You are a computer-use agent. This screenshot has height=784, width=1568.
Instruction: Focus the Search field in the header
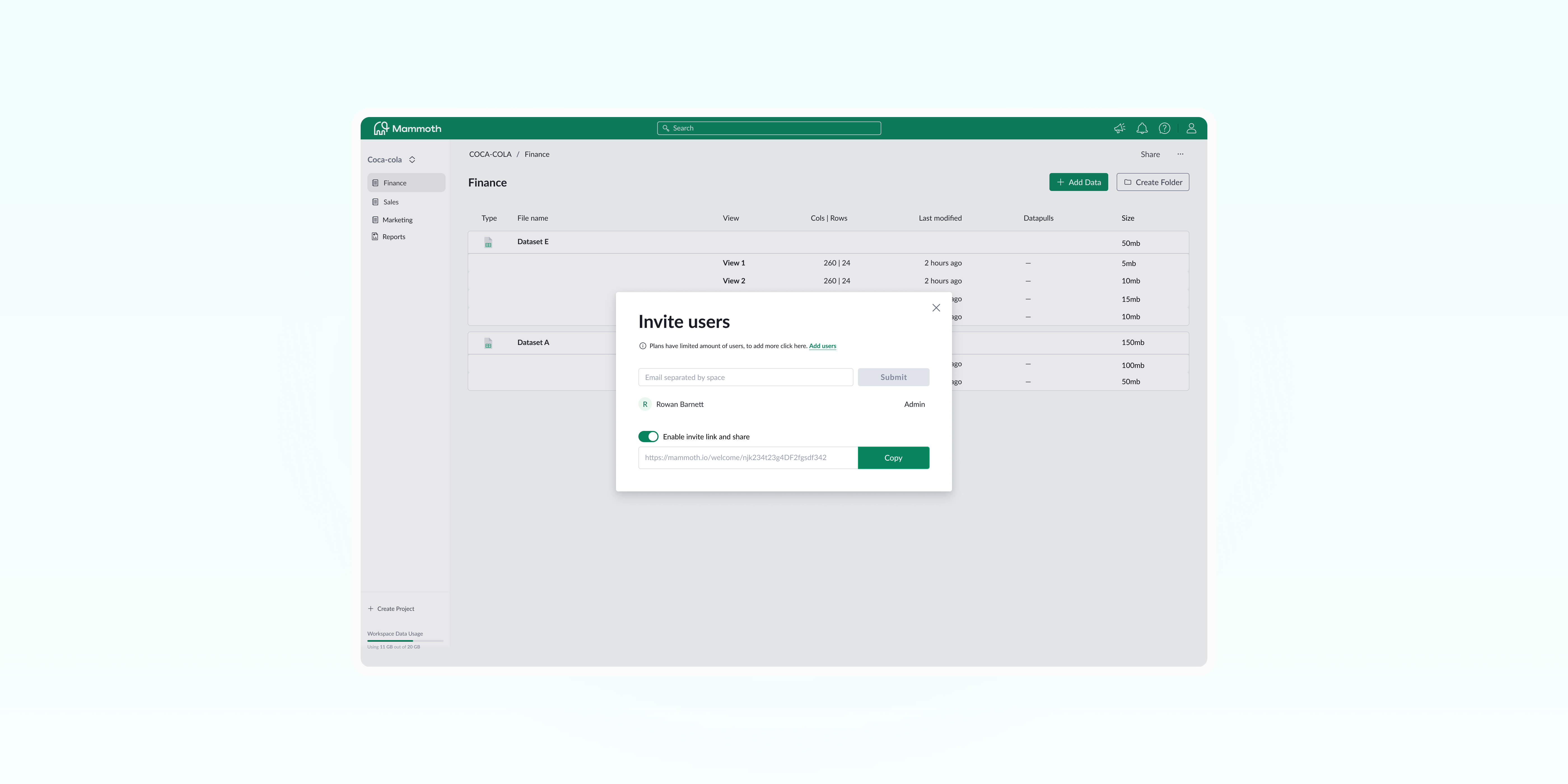pos(769,129)
